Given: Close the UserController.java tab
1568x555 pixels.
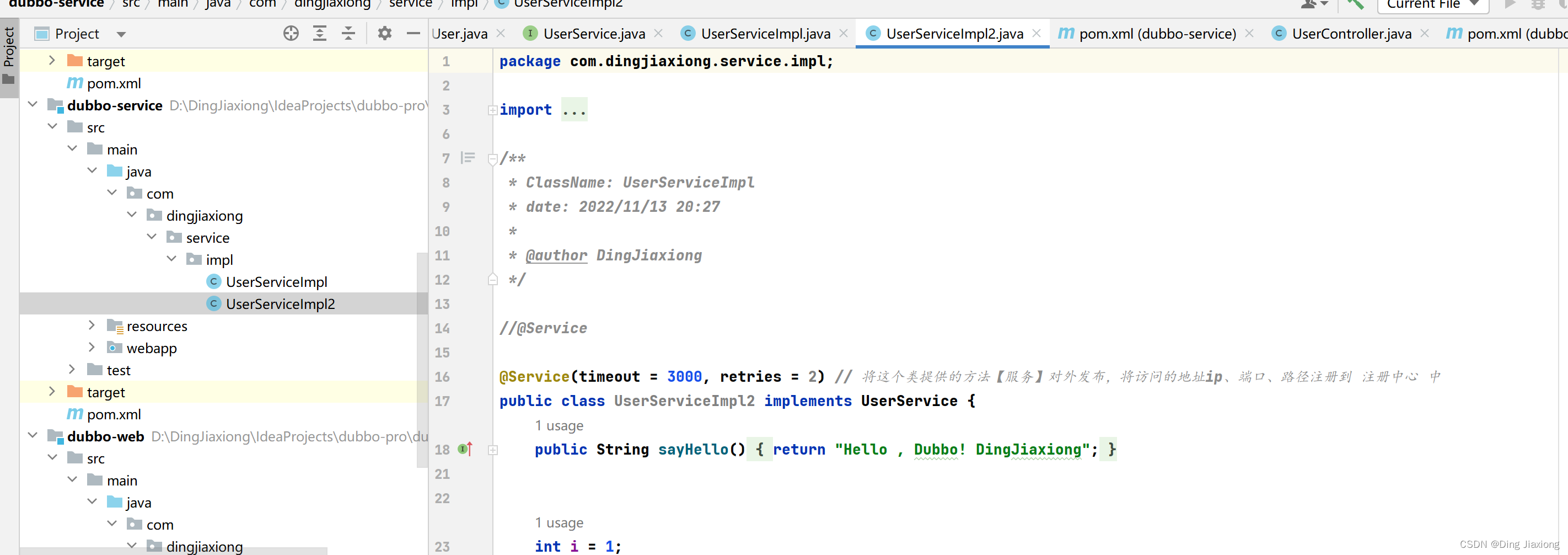Looking at the screenshot, I should pos(1424,34).
